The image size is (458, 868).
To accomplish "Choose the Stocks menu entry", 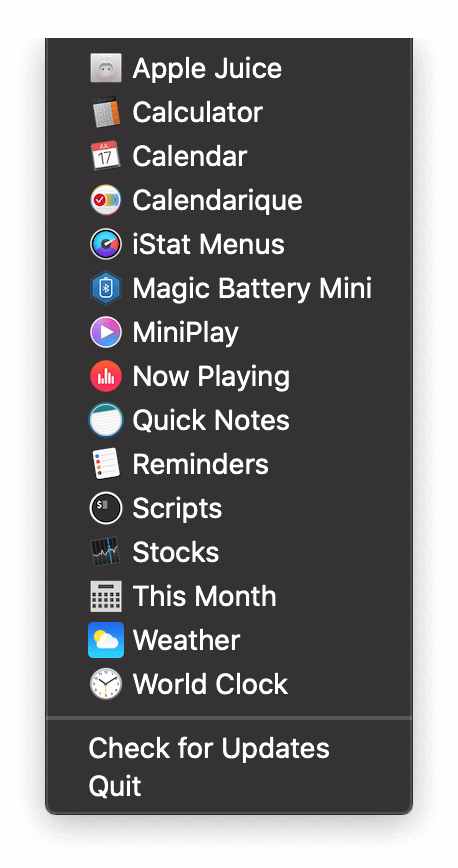I will pos(229,552).
